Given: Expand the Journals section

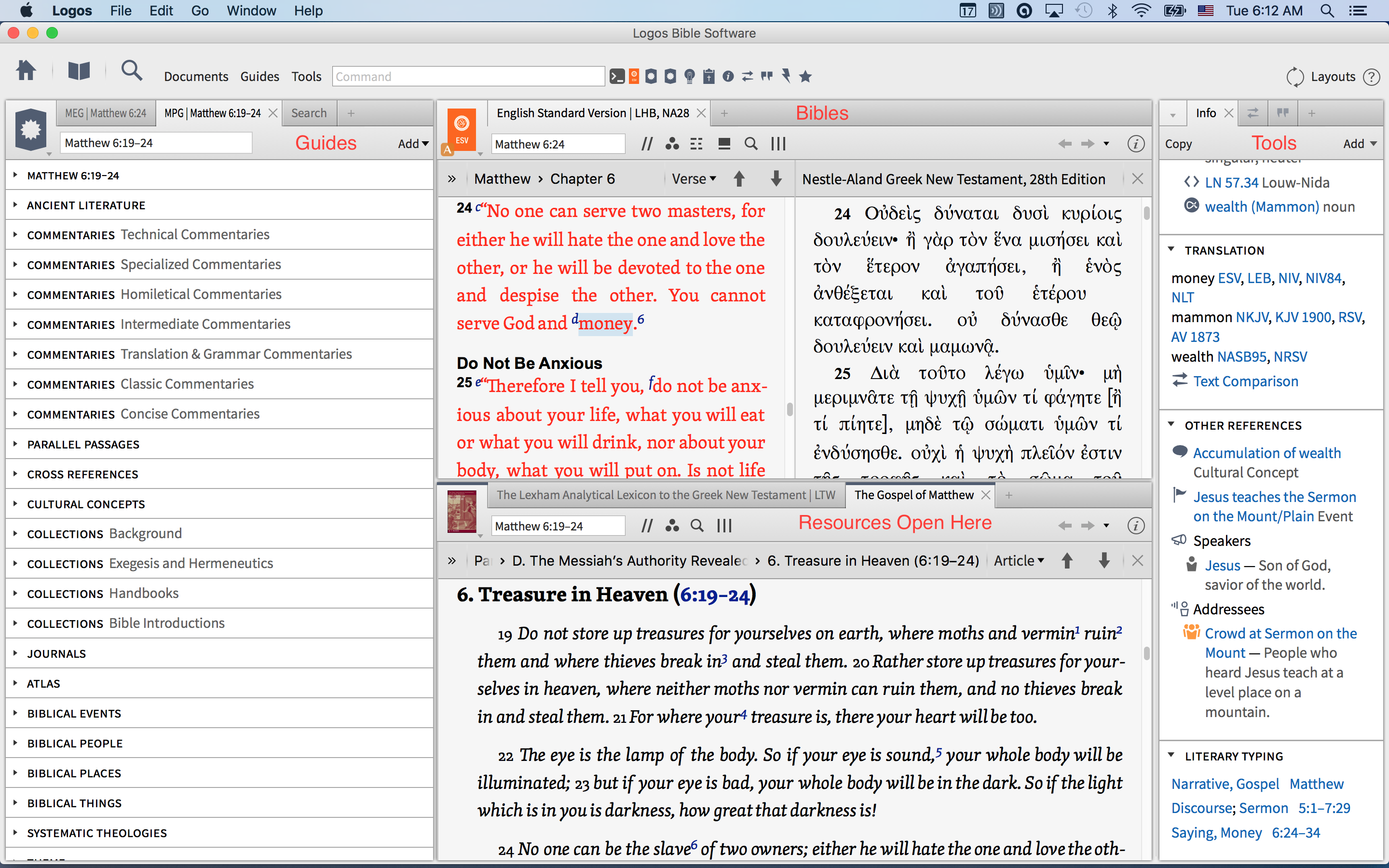Looking at the screenshot, I should (219, 654).
